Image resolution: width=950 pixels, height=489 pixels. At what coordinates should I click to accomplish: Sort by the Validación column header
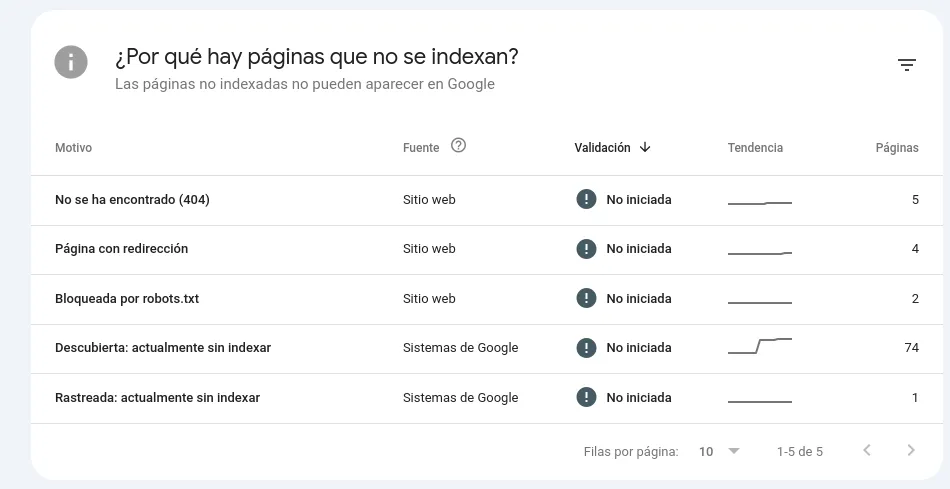[602, 148]
